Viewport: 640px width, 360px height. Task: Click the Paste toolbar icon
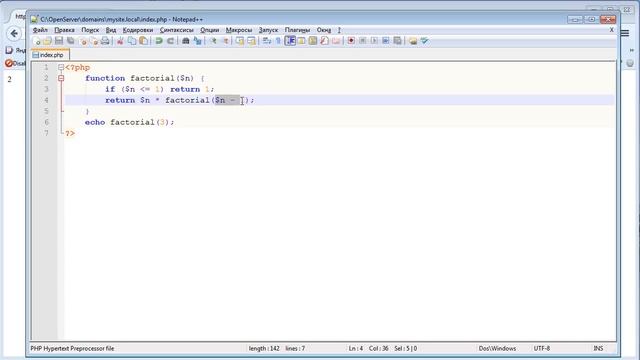click(144, 41)
